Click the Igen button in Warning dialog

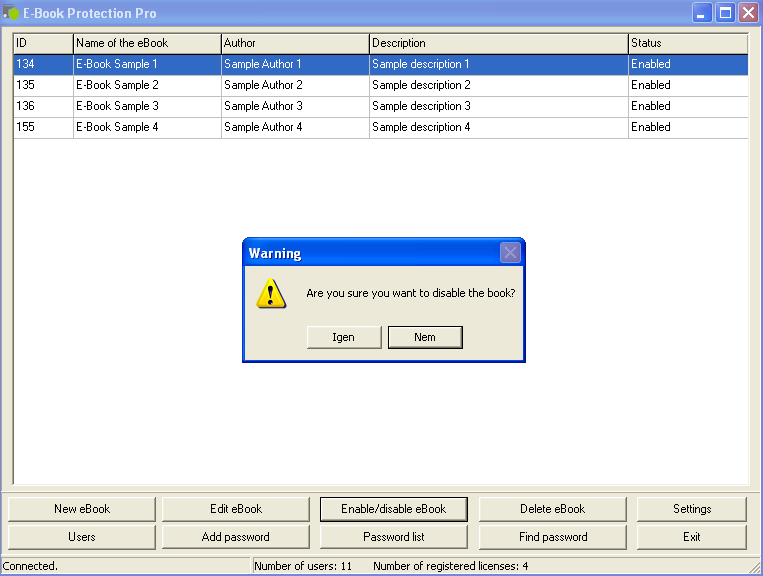(344, 337)
